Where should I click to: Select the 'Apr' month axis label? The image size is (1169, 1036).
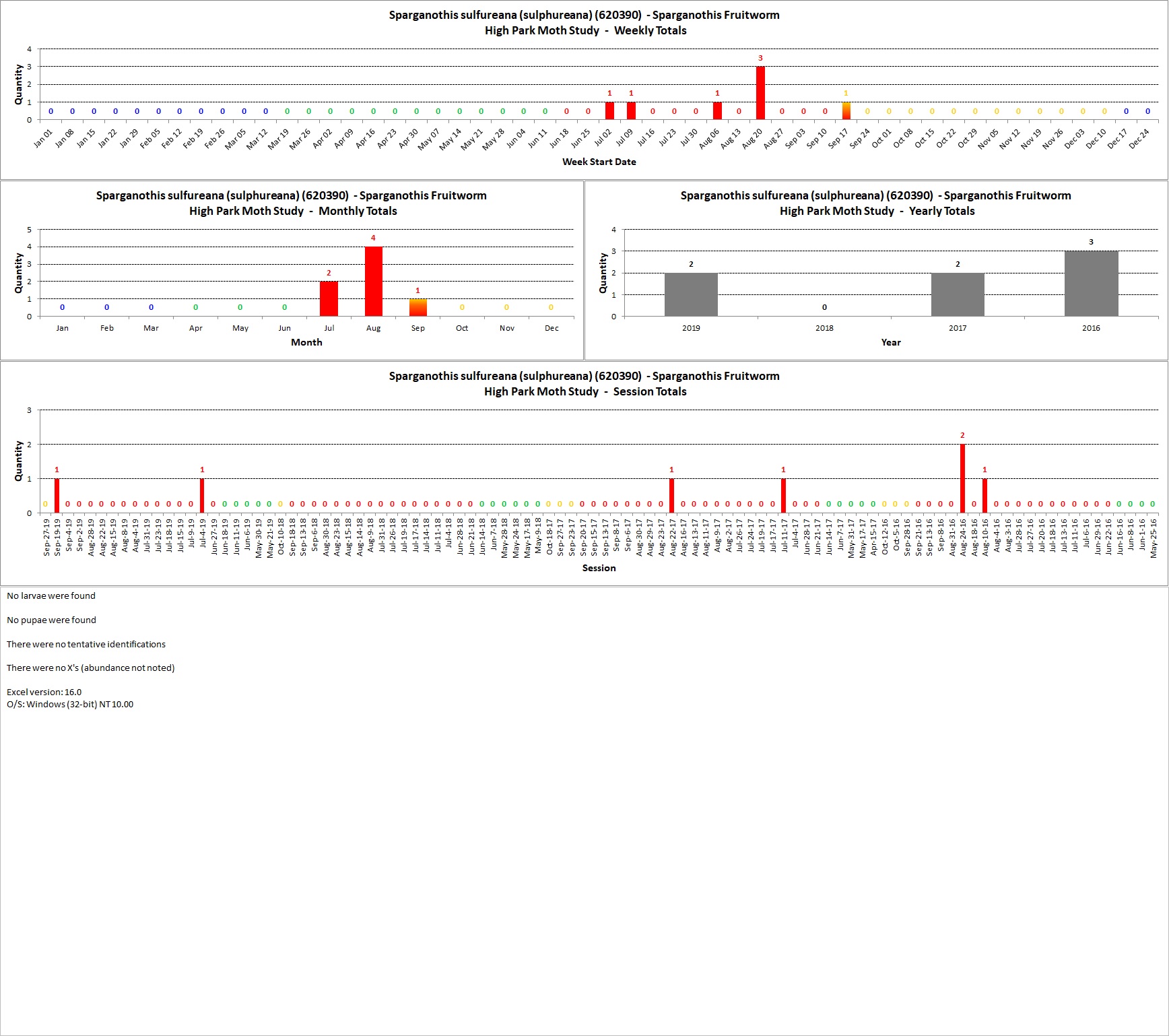(196, 328)
